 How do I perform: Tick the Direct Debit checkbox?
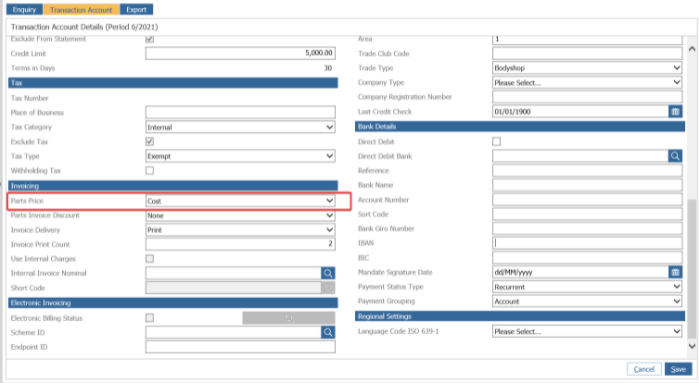click(x=497, y=141)
